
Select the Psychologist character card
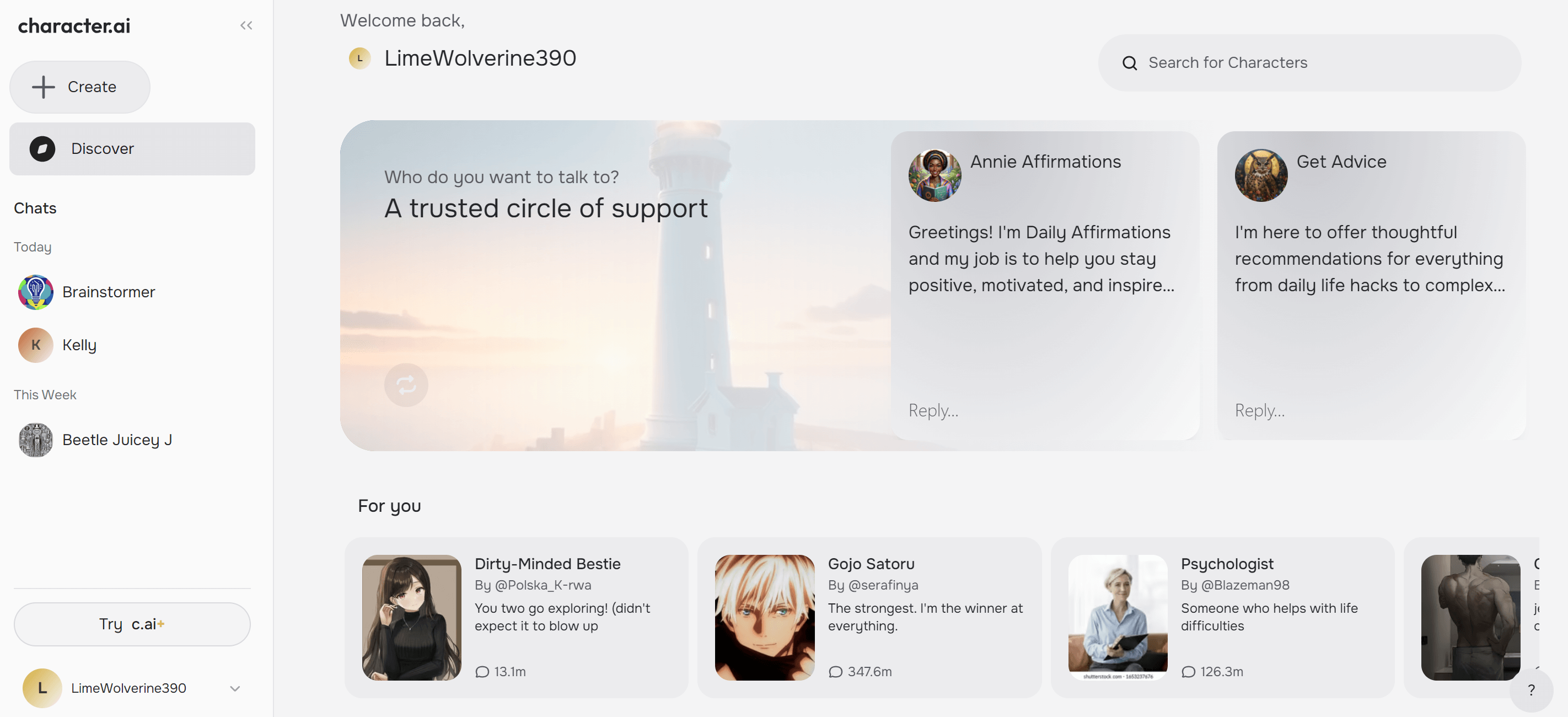1222,617
